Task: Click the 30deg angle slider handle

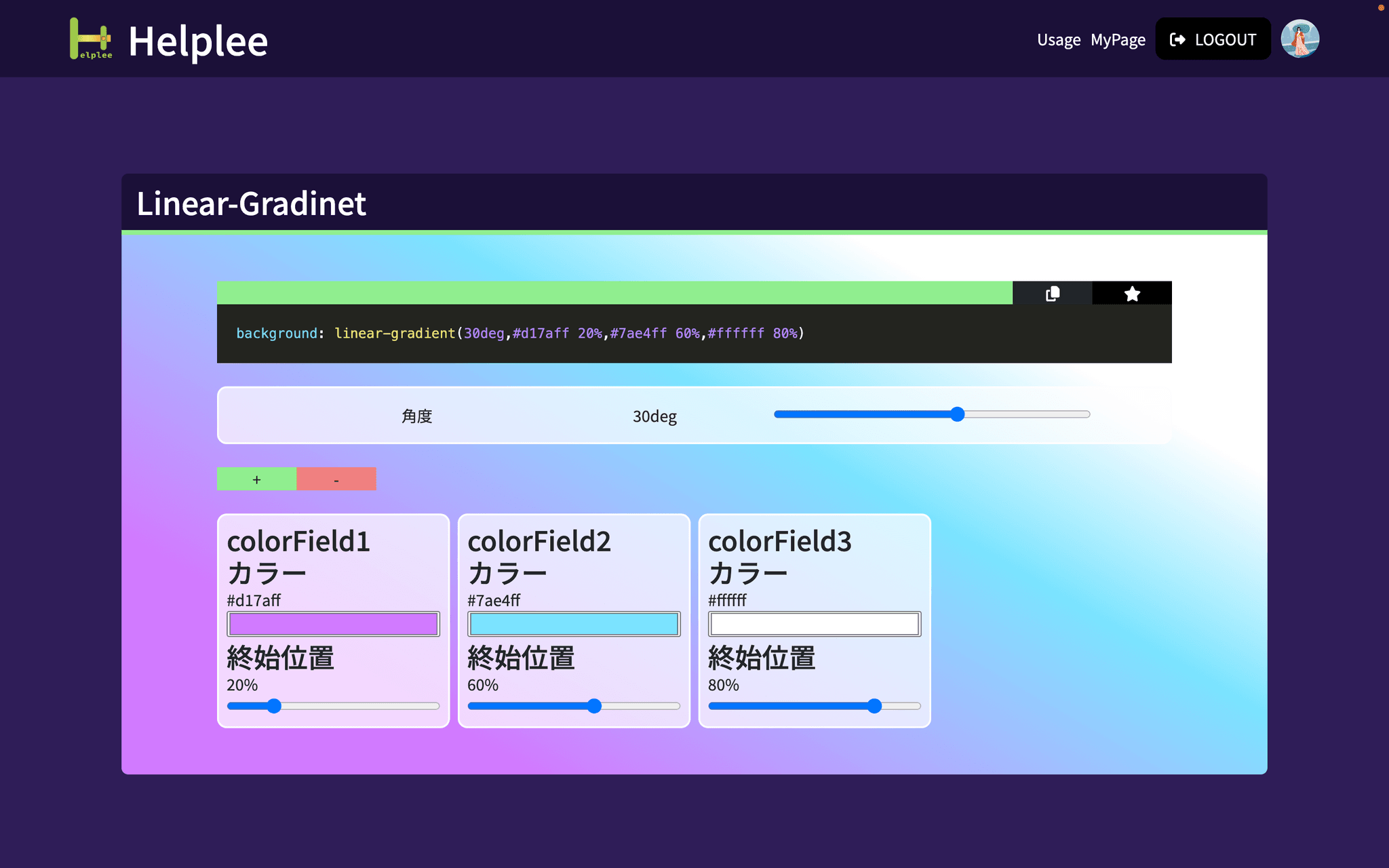Action: coord(957,414)
